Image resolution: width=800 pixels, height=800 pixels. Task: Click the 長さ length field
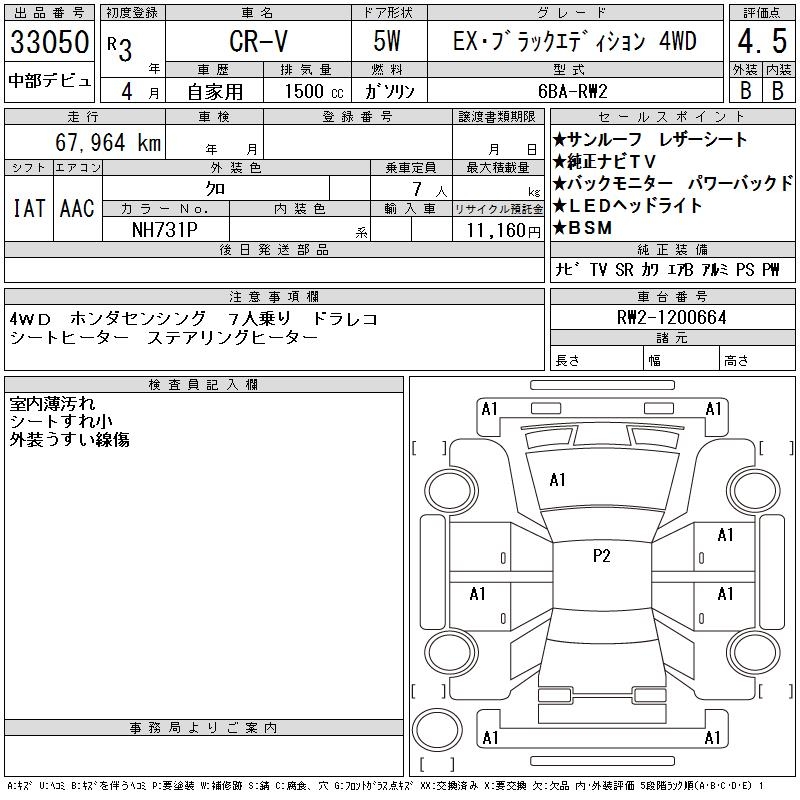click(597, 360)
